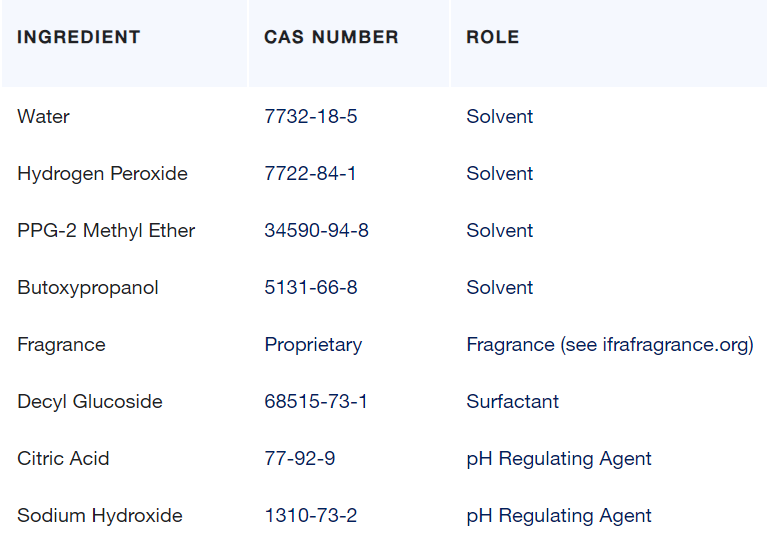Click the Citric Acid ingredient name

click(x=63, y=458)
